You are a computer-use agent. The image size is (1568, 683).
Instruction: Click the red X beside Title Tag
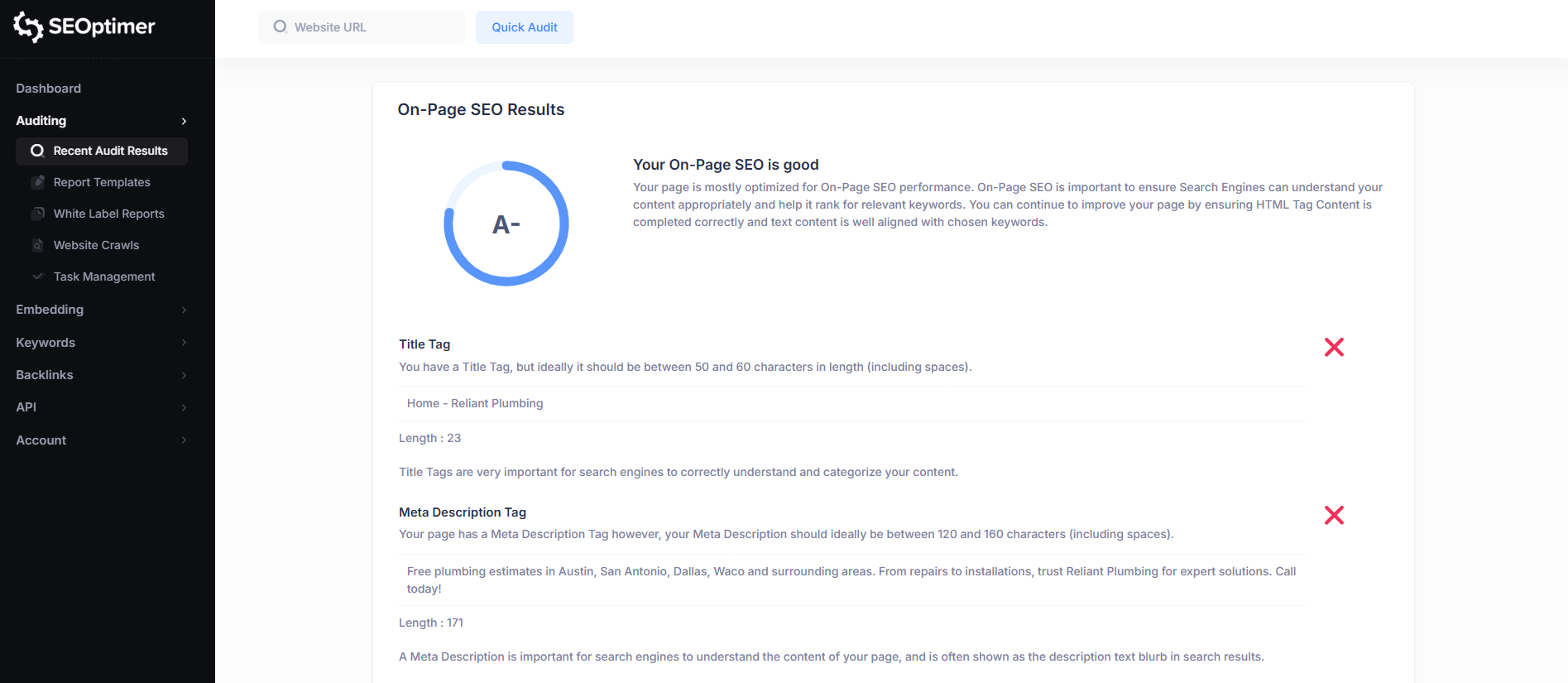coord(1333,347)
